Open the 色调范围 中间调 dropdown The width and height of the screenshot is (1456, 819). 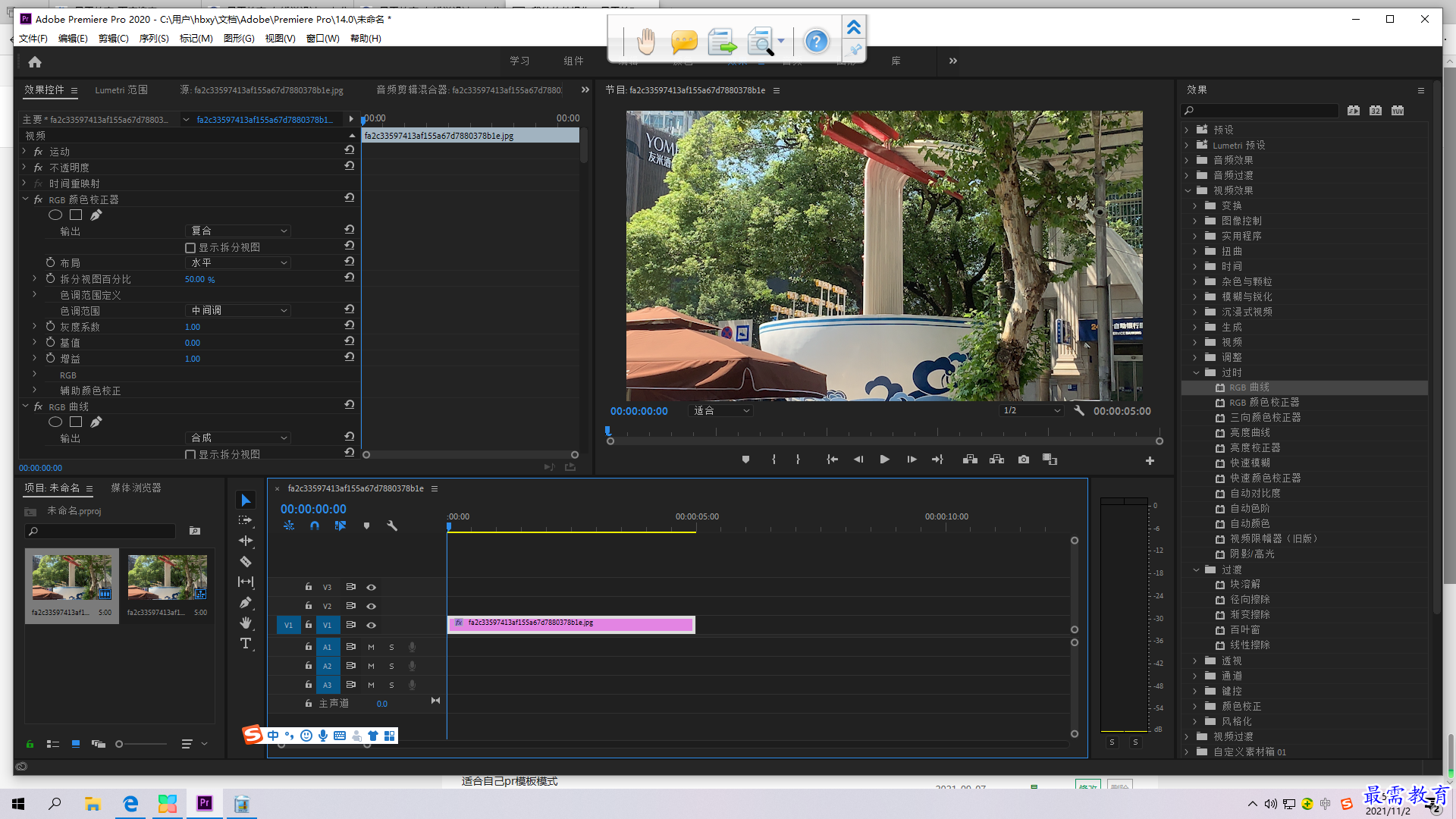point(238,310)
